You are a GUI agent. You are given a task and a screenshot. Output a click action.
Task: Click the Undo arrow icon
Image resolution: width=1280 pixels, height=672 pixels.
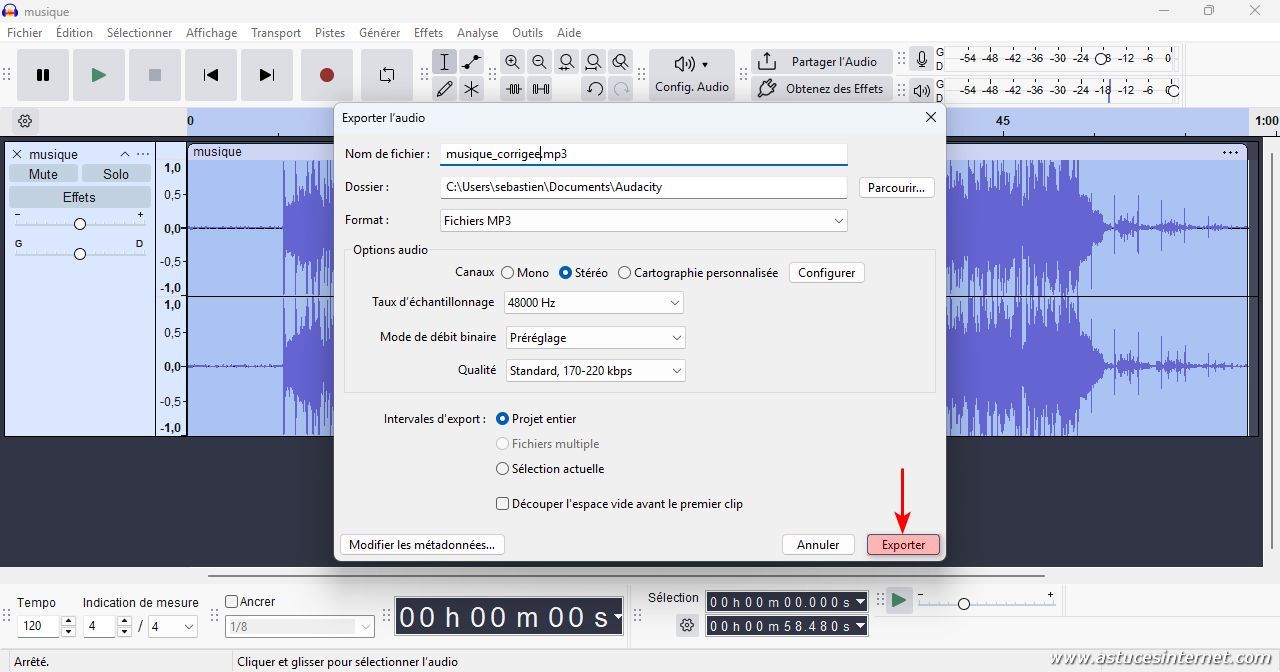(x=594, y=89)
